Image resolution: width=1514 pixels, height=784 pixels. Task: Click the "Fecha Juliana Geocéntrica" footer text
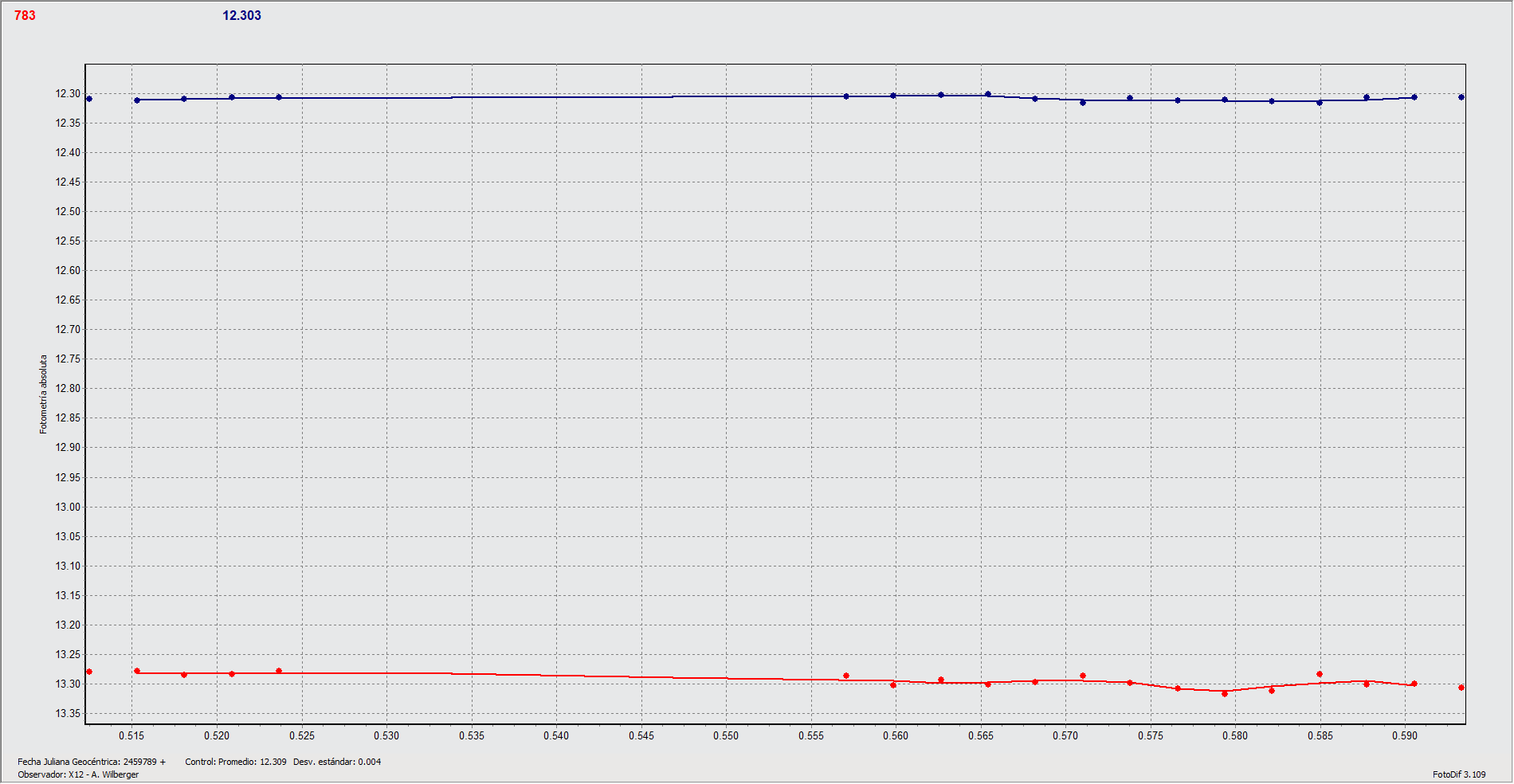92,762
